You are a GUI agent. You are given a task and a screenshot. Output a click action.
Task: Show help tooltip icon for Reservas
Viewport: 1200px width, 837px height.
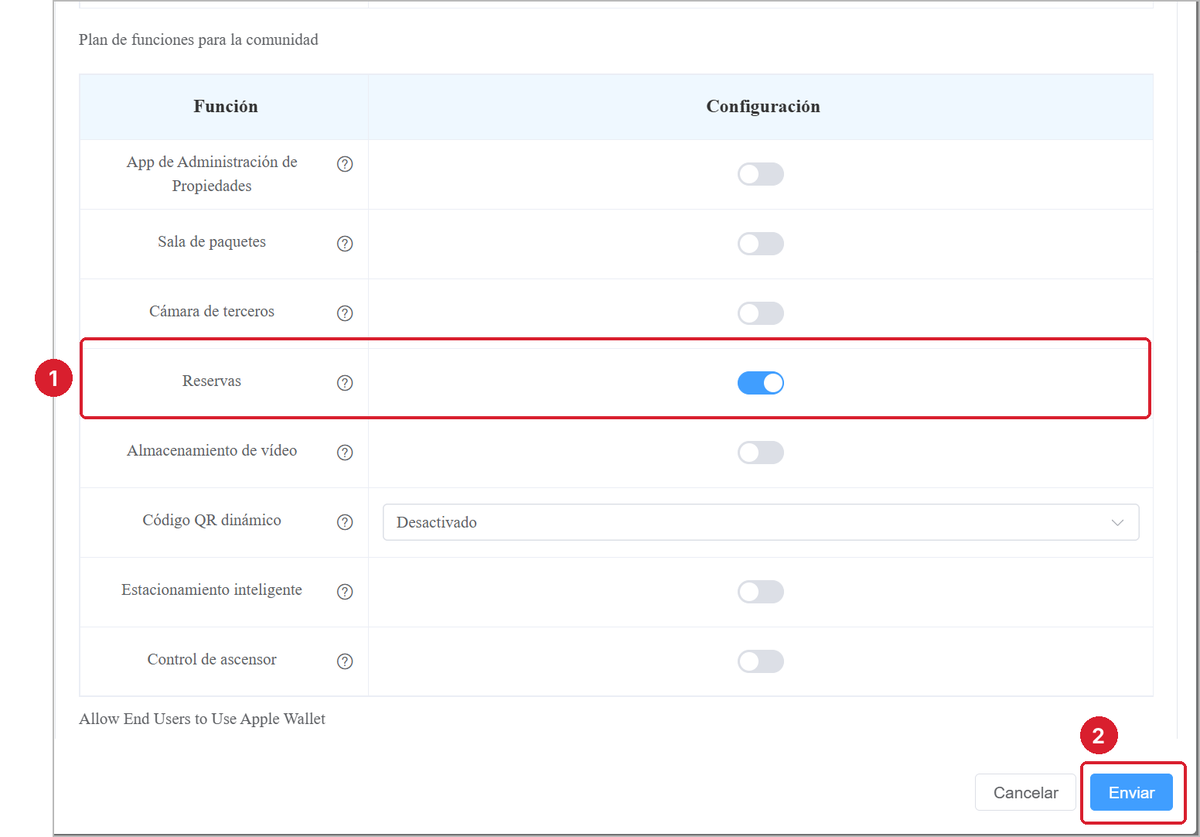tap(345, 383)
